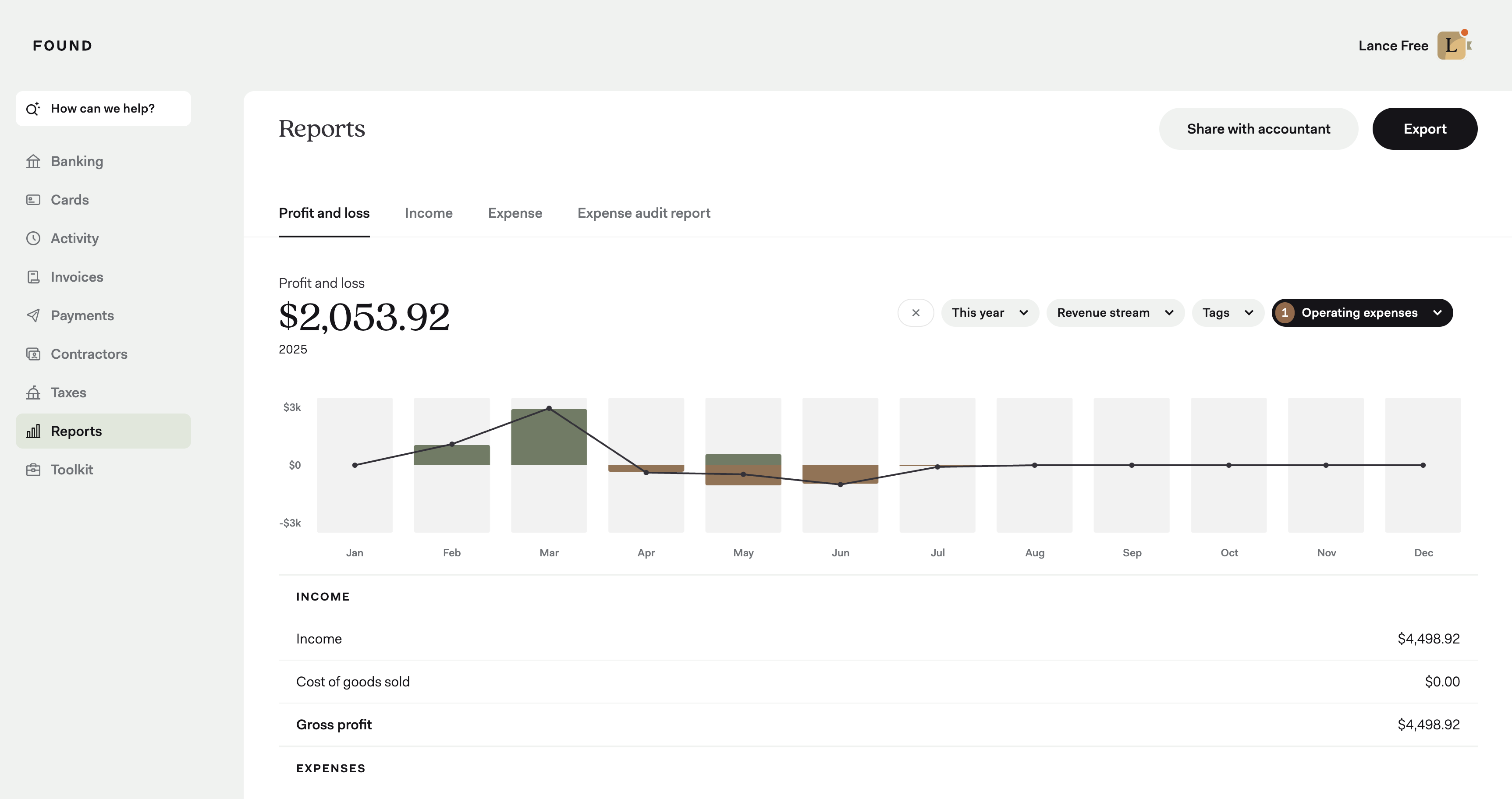This screenshot has width=1512, height=799.
Task: Click the Taxes building icon
Action: [33, 392]
